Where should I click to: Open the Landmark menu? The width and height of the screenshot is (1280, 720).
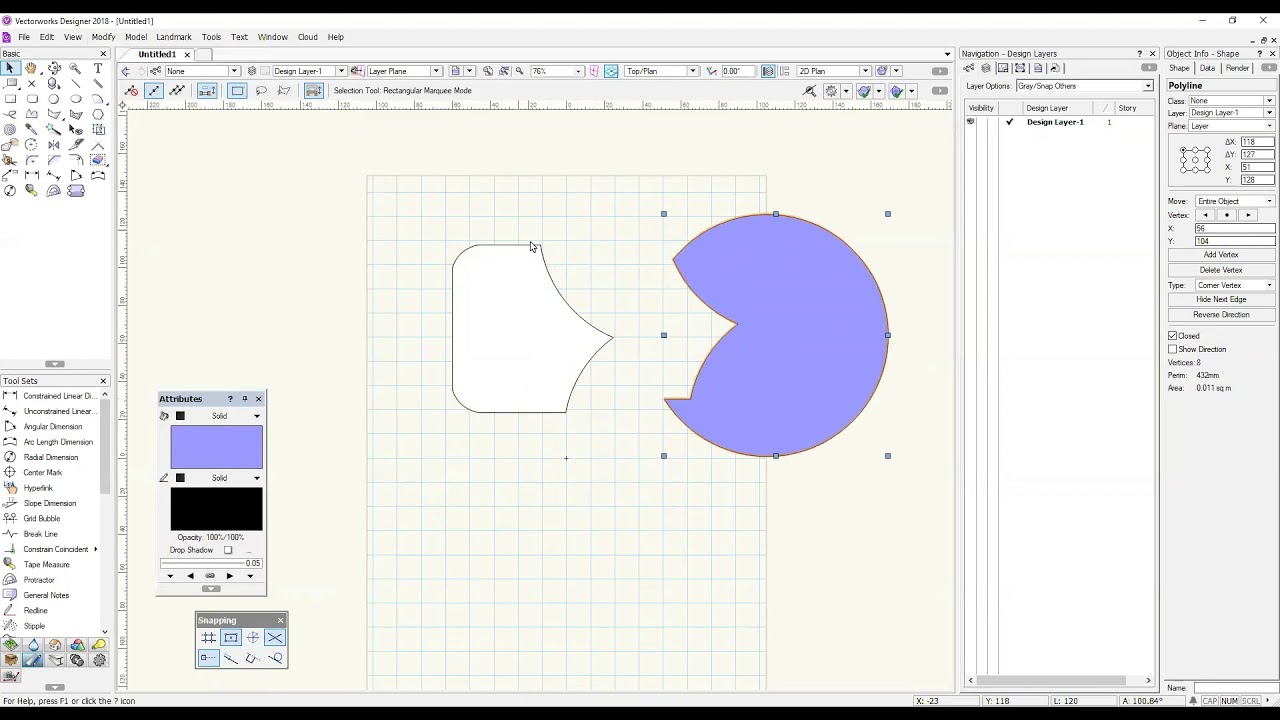coord(174,37)
